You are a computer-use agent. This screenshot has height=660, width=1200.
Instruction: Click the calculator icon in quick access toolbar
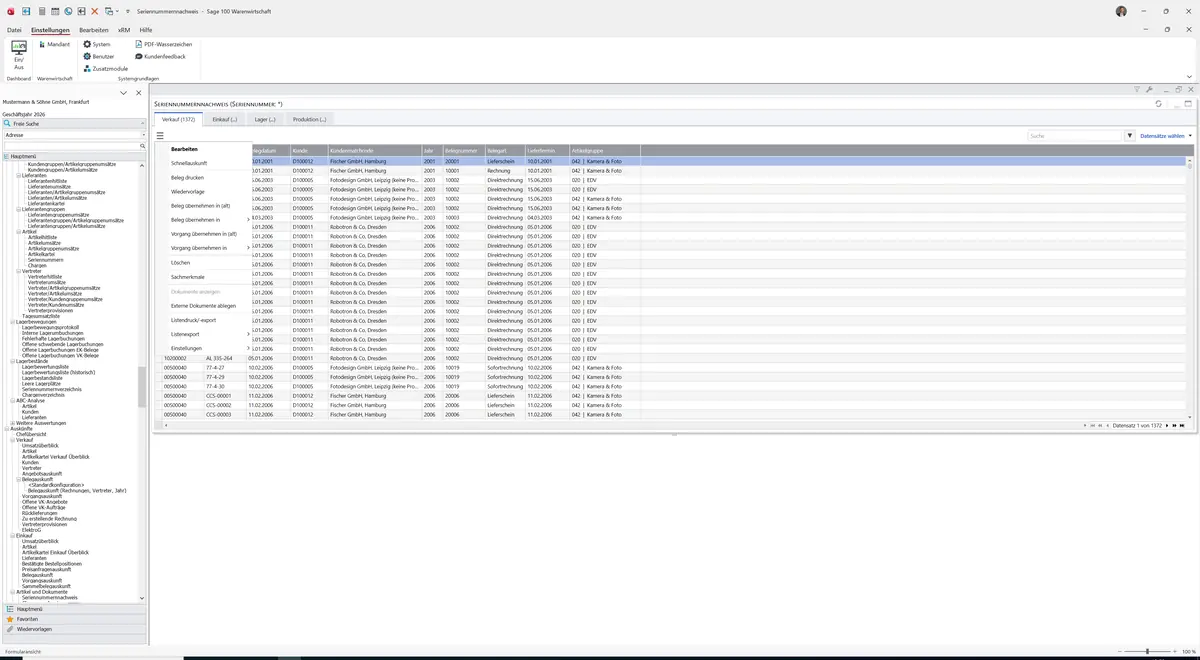click(42, 11)
